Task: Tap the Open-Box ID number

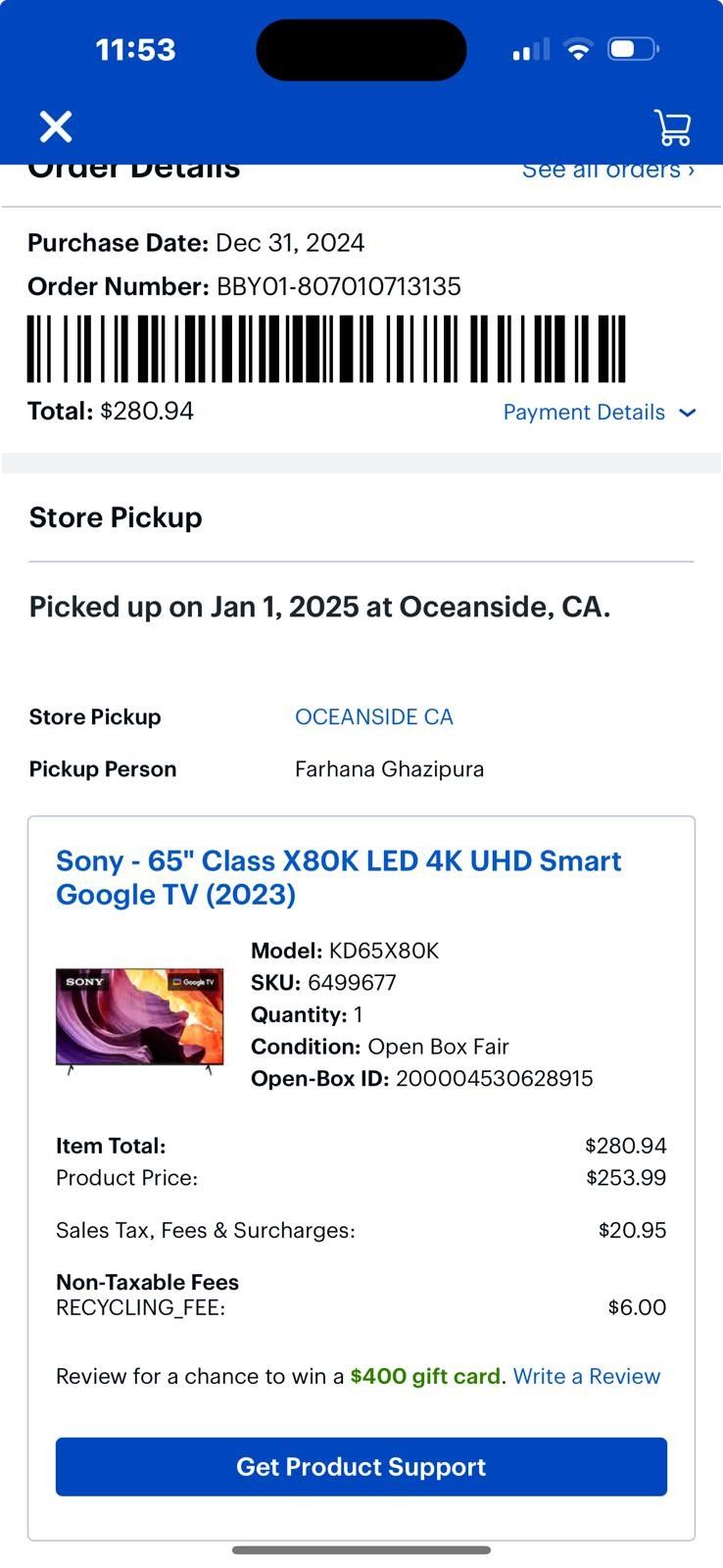Action: click(494, 1079)
